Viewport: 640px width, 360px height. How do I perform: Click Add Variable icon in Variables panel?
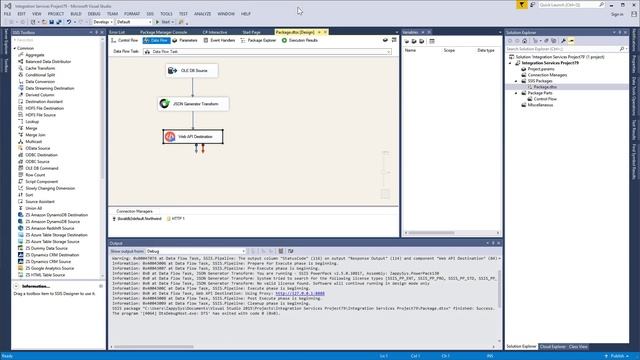click(407, 41)
